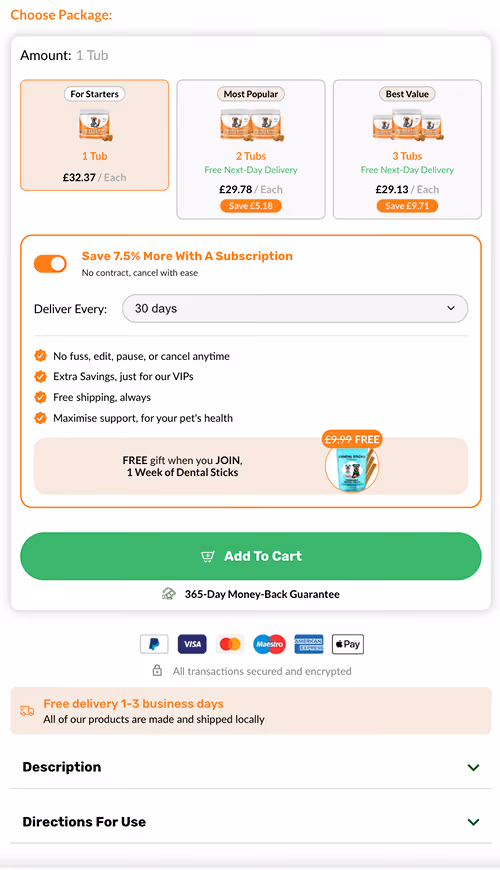Select the 2 Tubs Most Popular package
The image size is (500, 870).
(x=251, y=149)
